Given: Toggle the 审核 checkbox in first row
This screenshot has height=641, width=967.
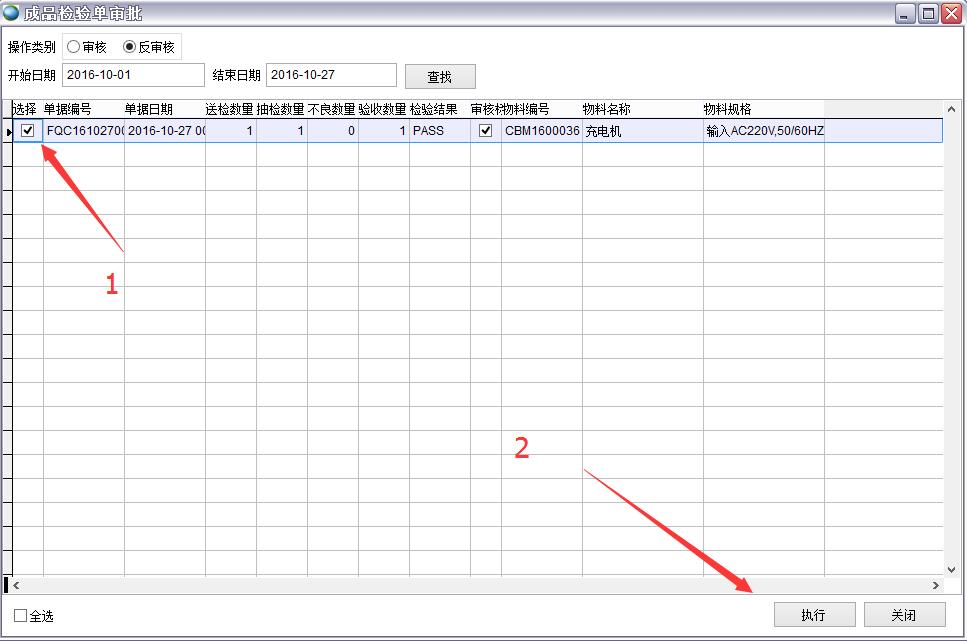Looking at the screenshot, I should click(486, 130).
